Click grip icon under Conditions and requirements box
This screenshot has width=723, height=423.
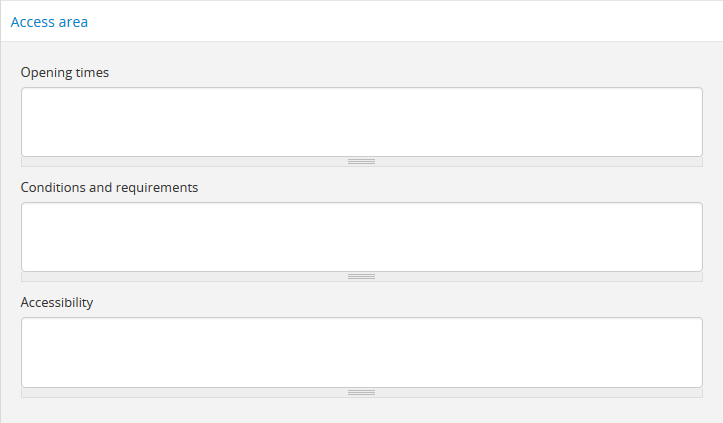coord(361,276)
